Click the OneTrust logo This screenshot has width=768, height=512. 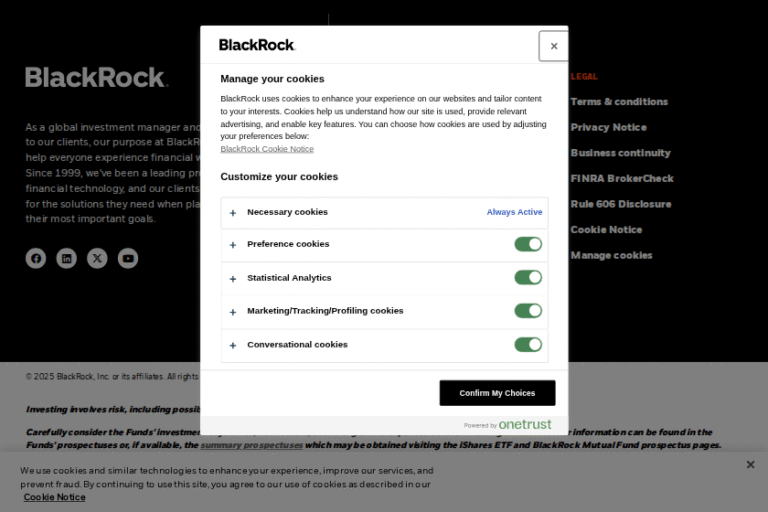coord(524,425)
